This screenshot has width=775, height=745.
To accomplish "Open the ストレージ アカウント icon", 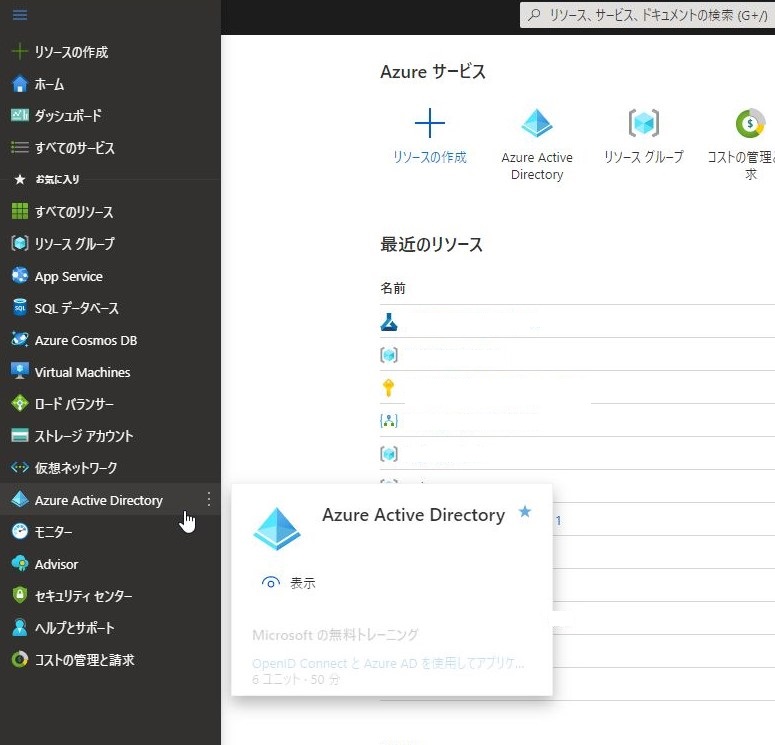I will click(x=20, y=435).
